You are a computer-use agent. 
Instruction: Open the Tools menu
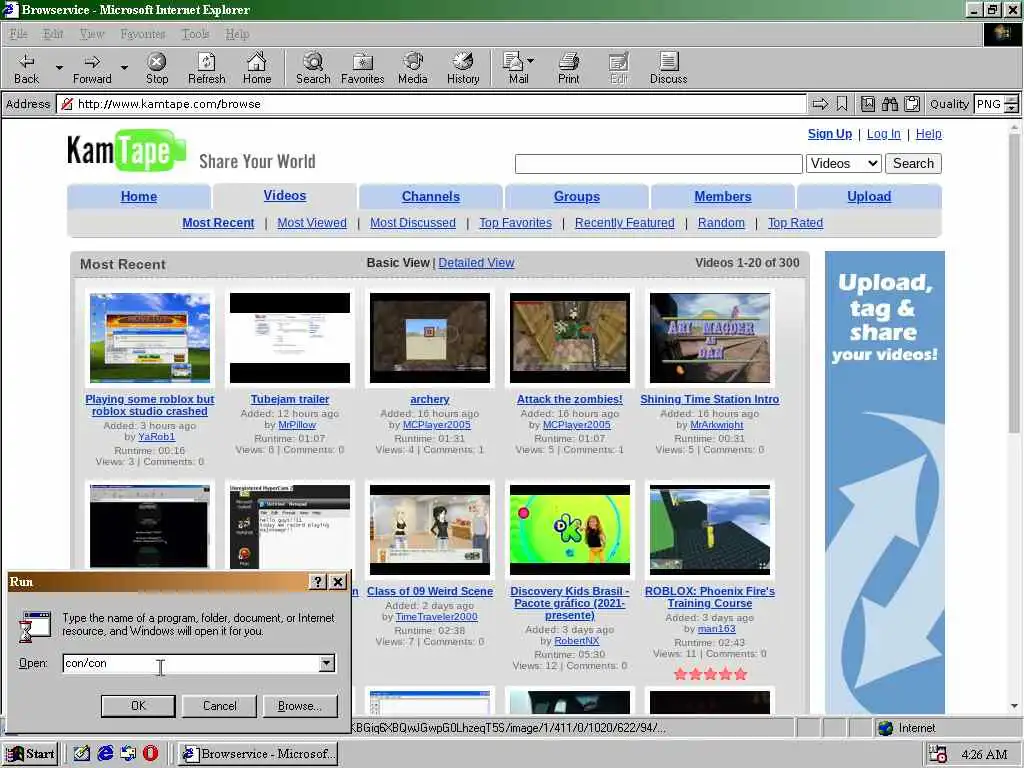[195, 33]
